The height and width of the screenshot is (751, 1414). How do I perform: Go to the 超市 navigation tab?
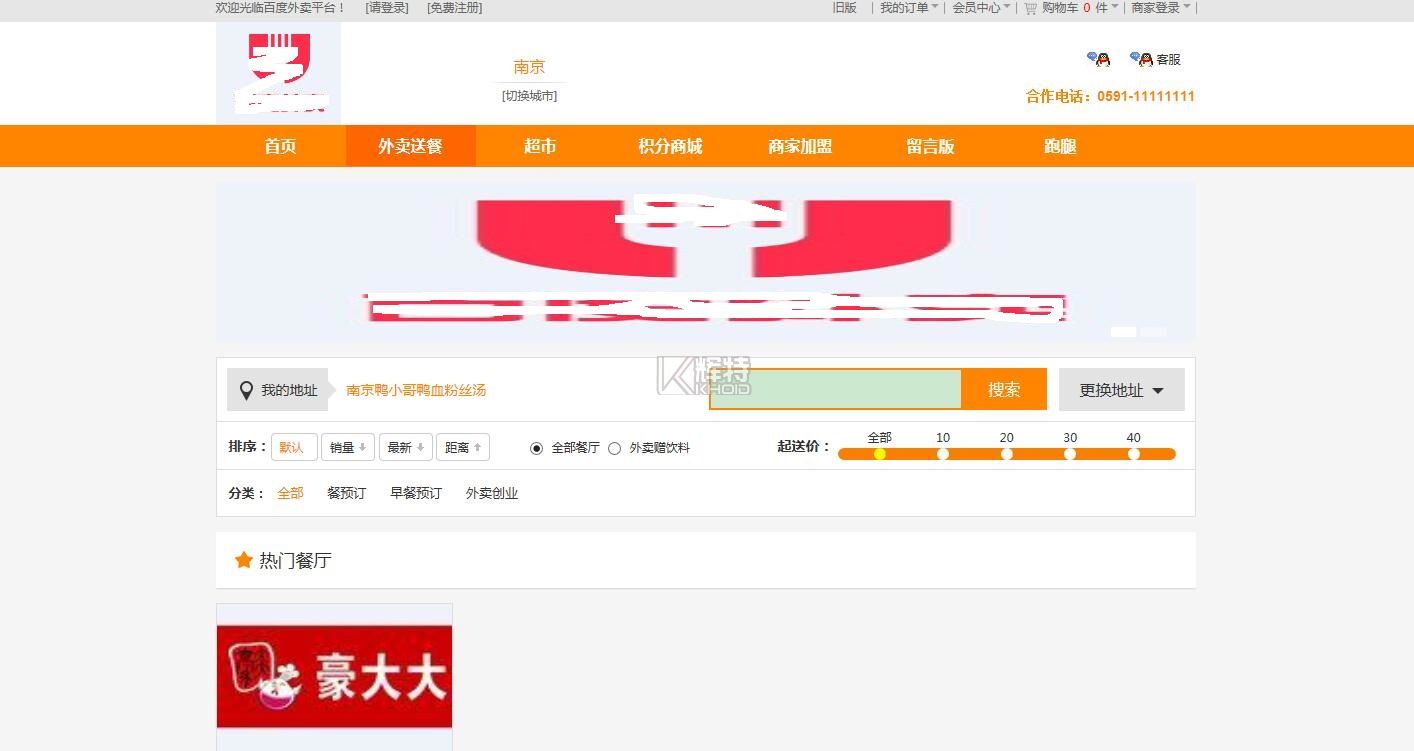(x=540, y=146)
